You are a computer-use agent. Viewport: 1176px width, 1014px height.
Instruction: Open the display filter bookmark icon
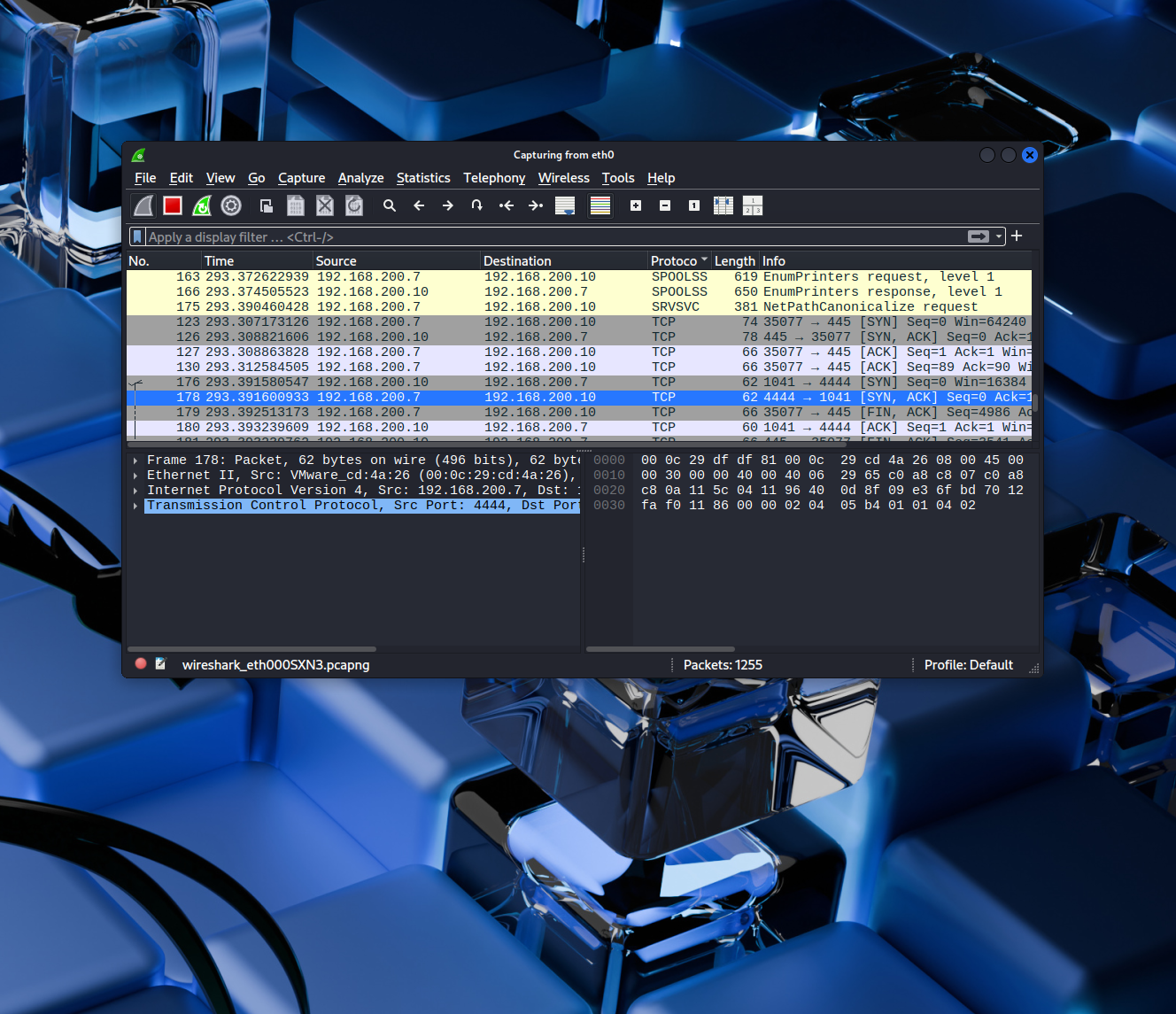pos(137,236)
